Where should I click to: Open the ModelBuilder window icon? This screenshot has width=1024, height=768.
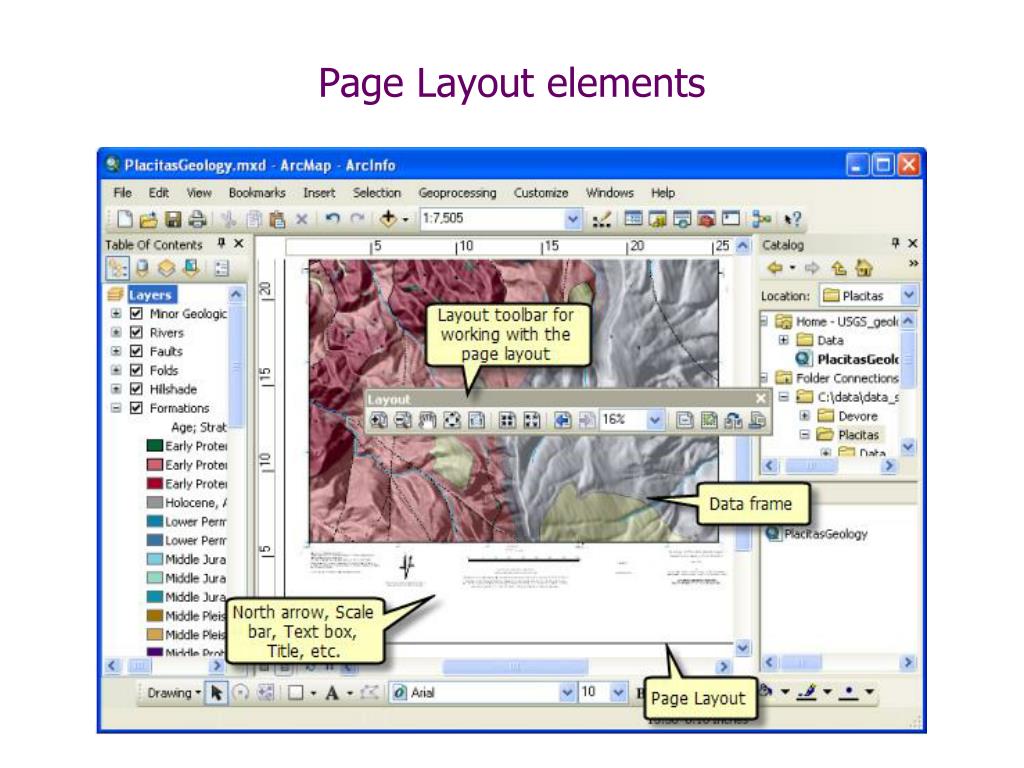[x=761, y=219]
